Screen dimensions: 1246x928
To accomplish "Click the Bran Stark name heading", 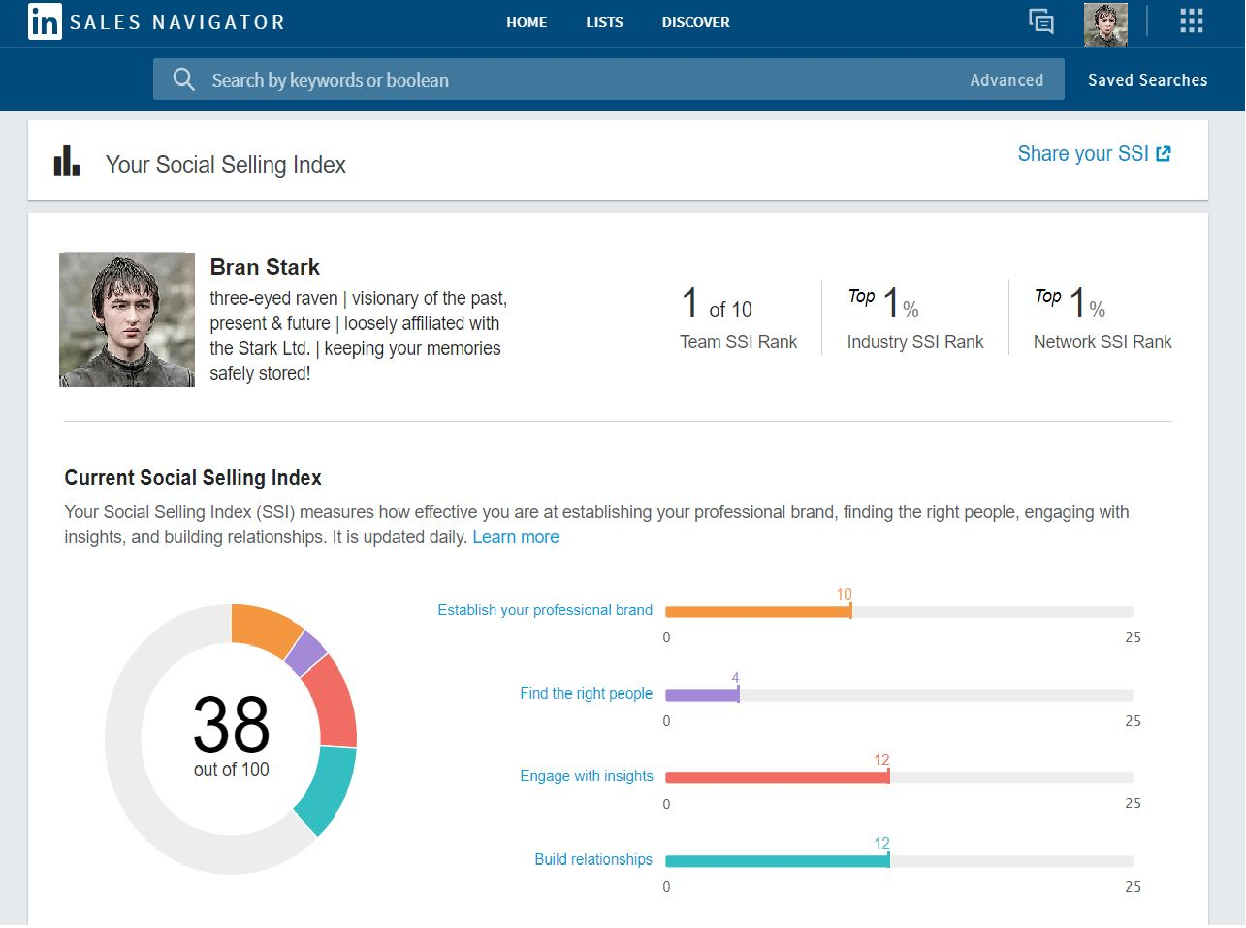I will click(265, 267).
